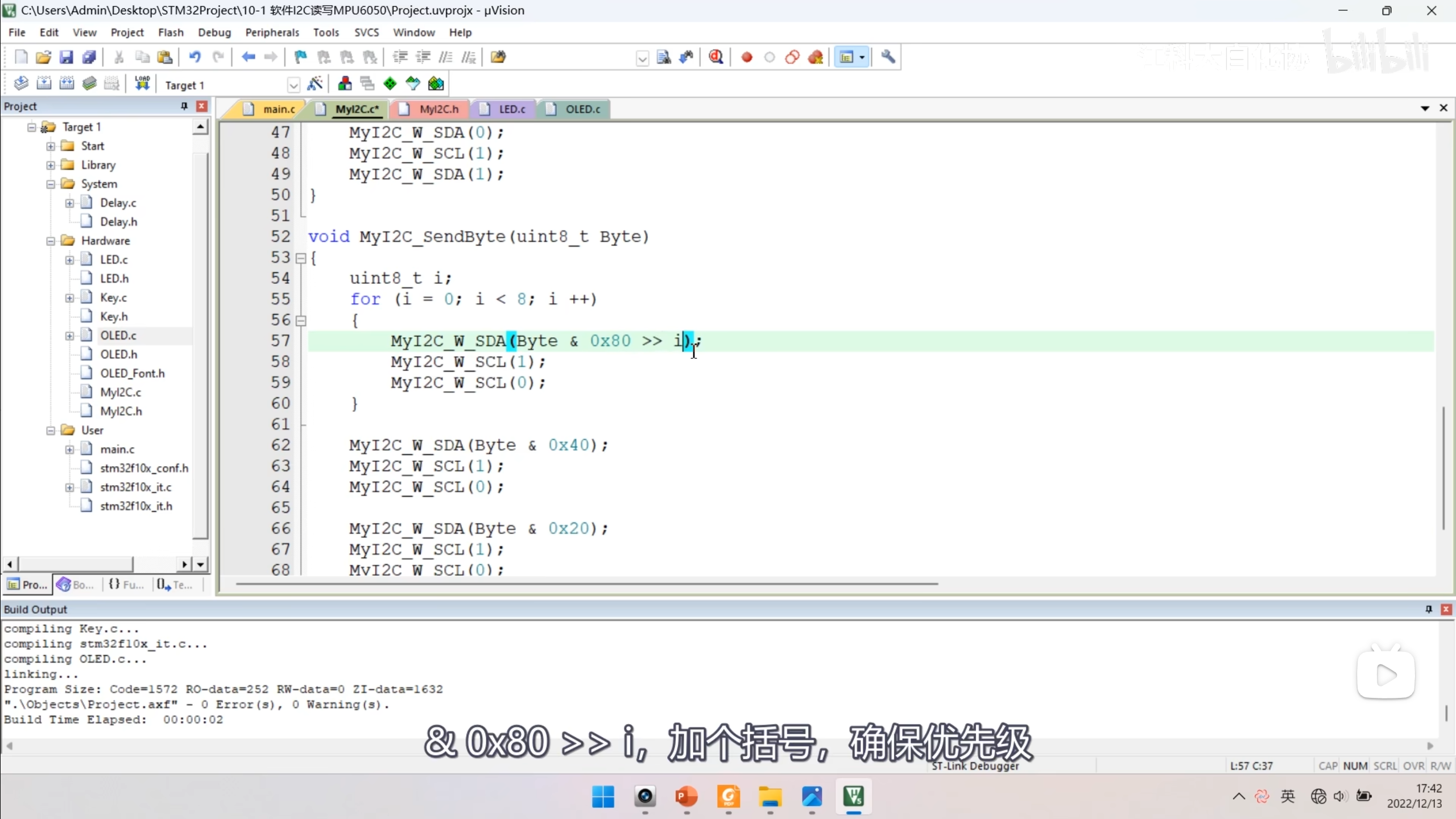
Task: Click the Manage Run-Time Environment green diamond
Action: (x=390, y=84)
